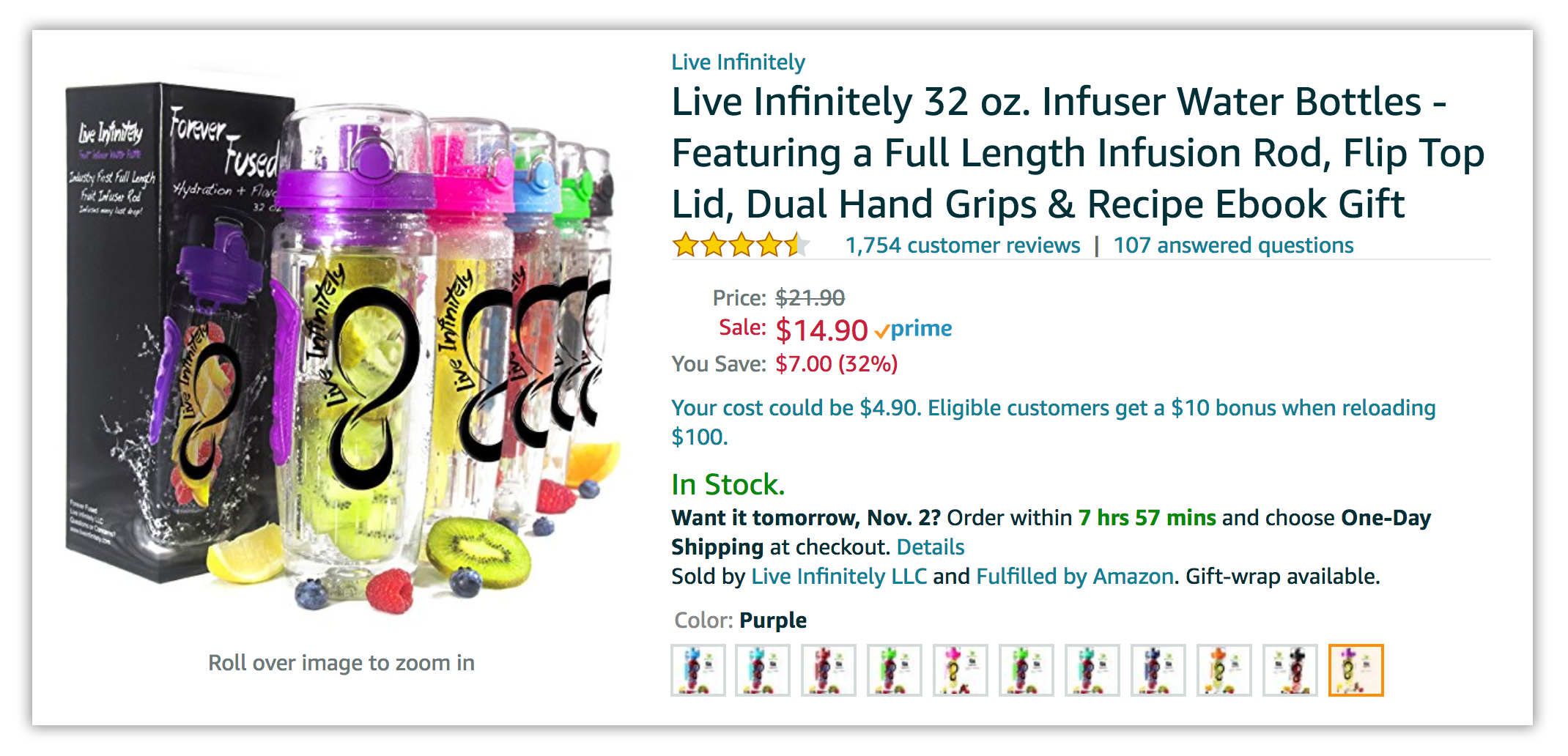Open the Fulfilled by Amazon link
This screenshot has height=756, width=1568.
[x=1075, y=577]
